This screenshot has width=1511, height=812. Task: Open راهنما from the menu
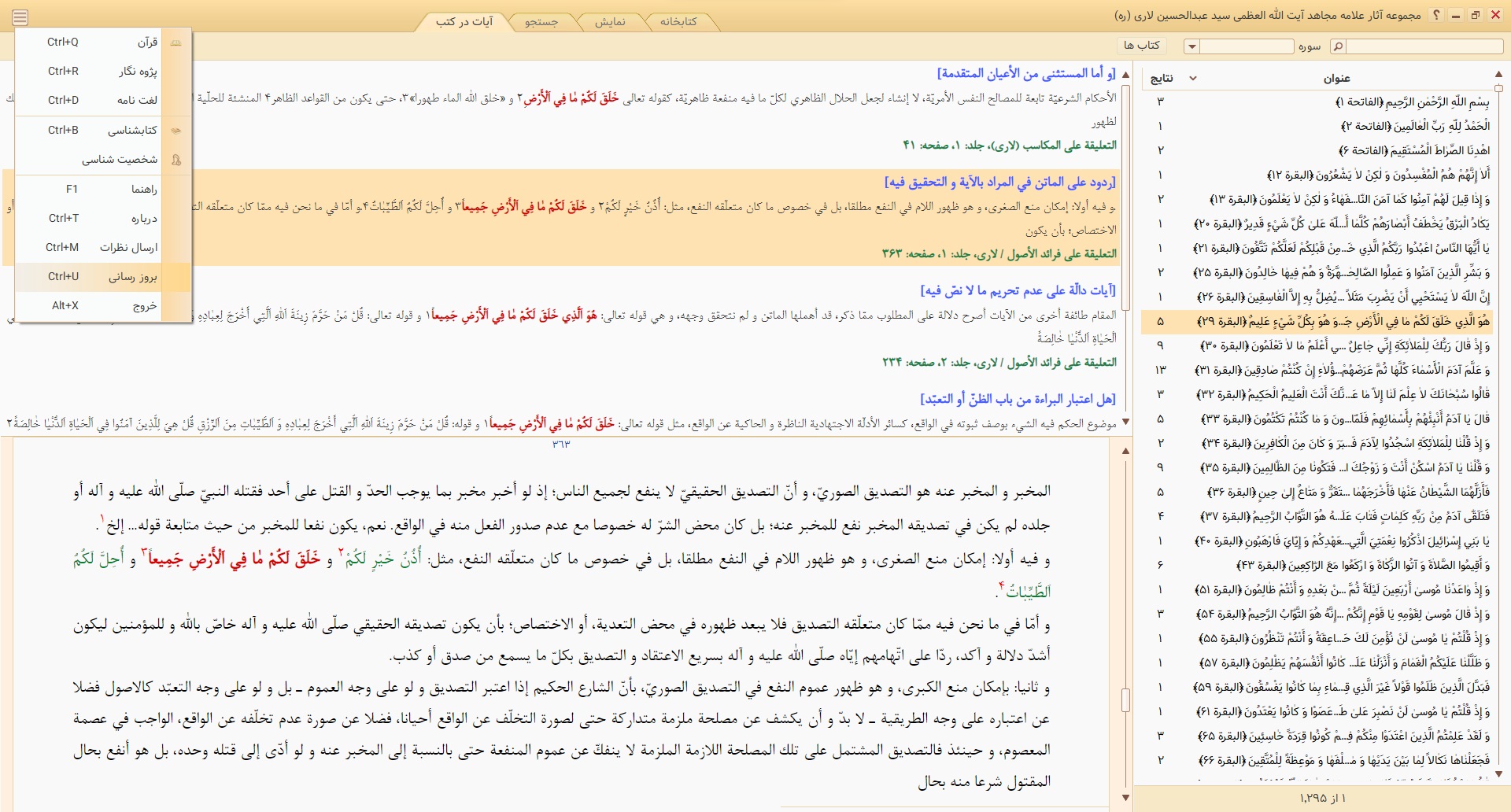(x=103, y=190)
